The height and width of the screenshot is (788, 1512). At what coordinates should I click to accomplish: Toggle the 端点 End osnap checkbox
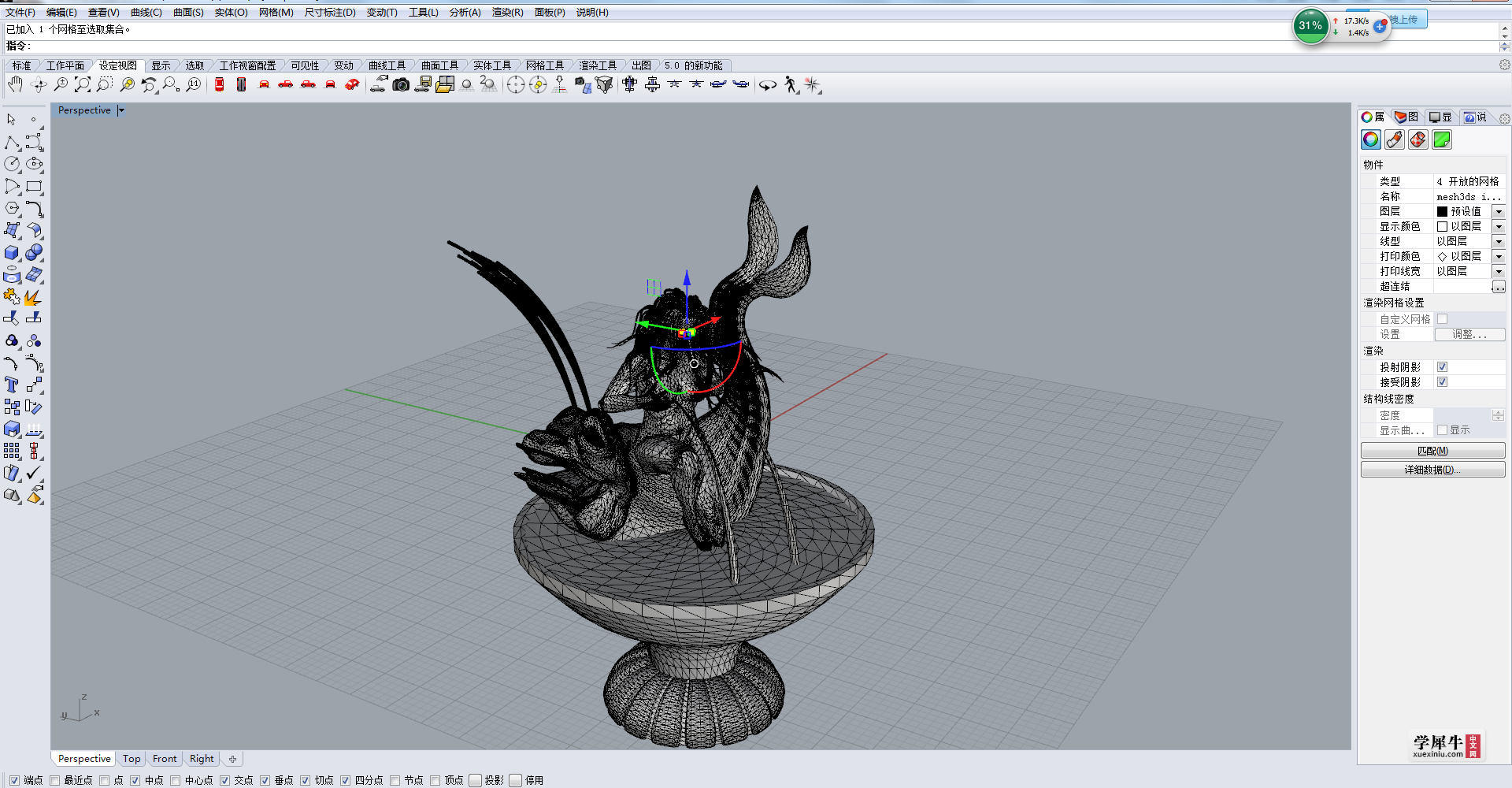click(x=14, y=780)
